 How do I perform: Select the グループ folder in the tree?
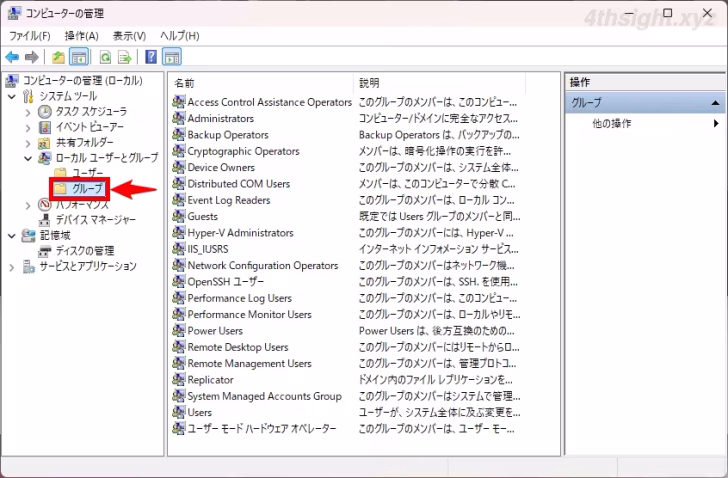pos(79,188)
